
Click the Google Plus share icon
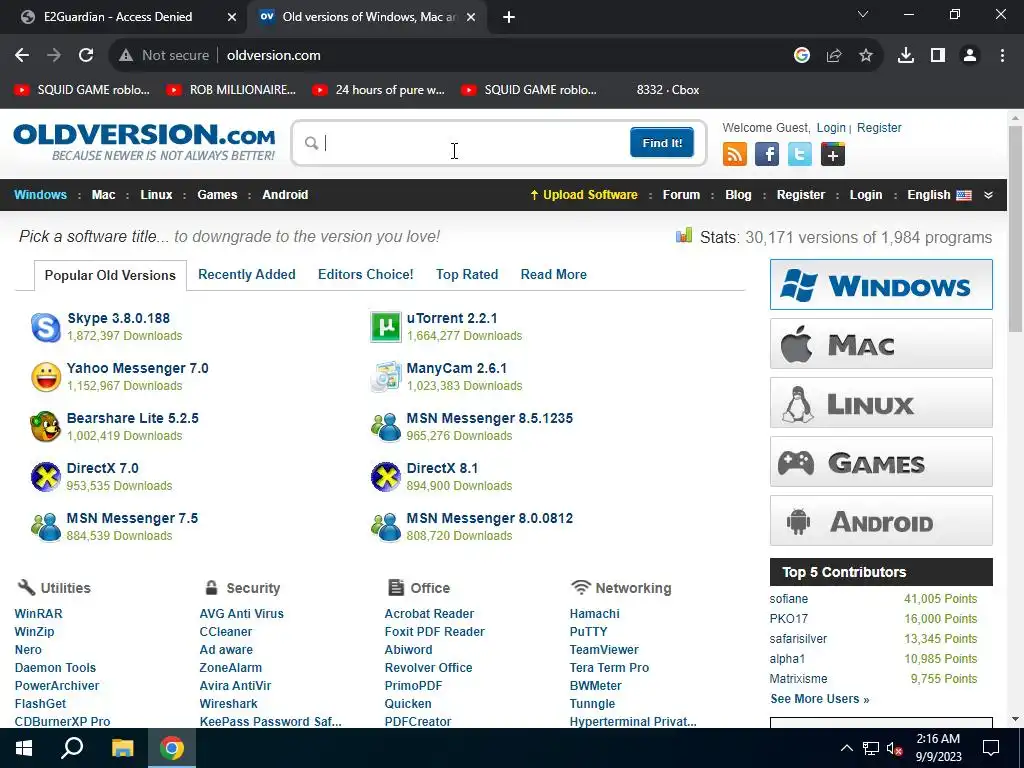[833, 155]
